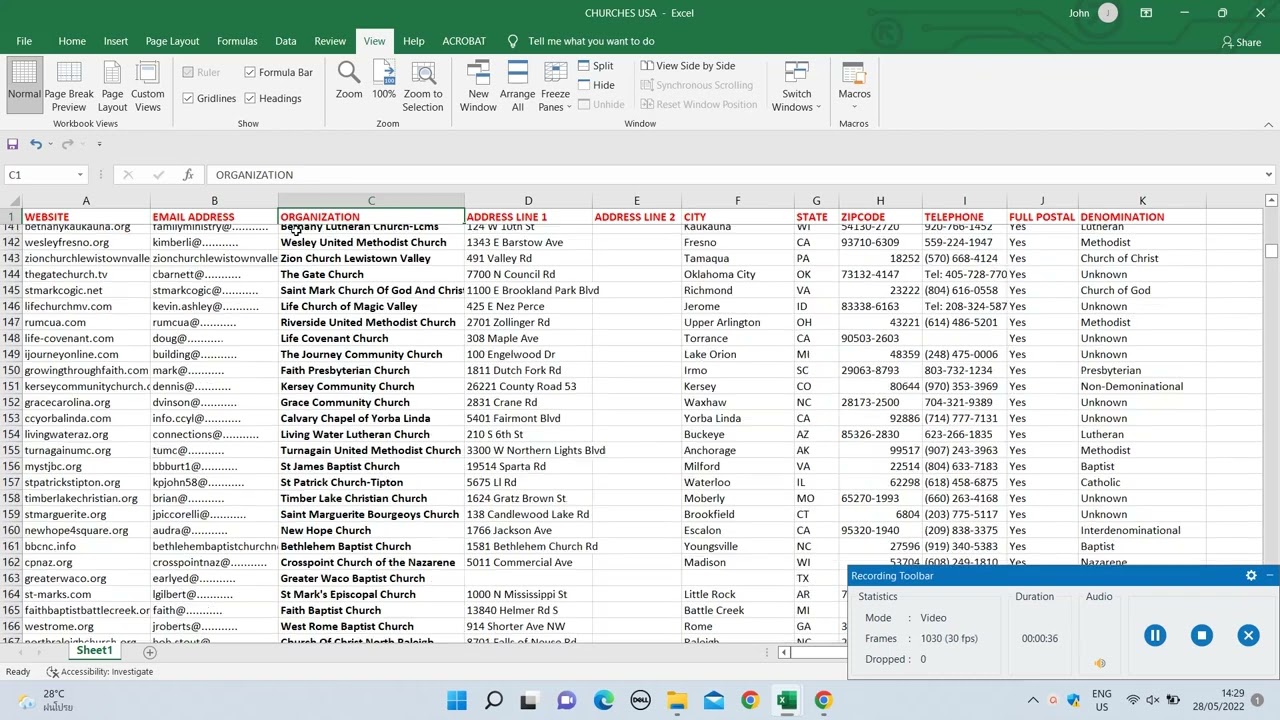This screenshot has width=1280, height=720.
Task: Show hidden system tray icons
Action: [x=1033, y=700]
